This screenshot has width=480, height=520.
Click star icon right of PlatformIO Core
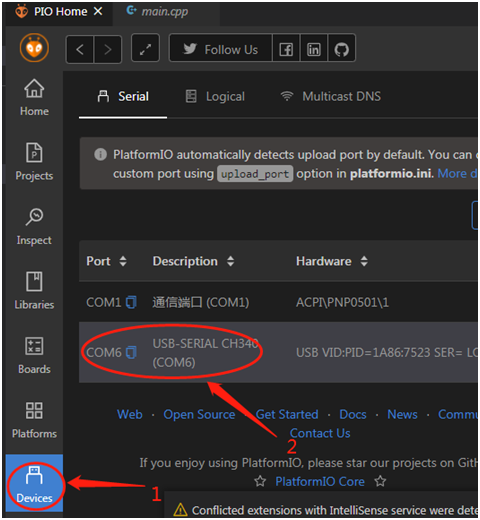coord(380,481)
